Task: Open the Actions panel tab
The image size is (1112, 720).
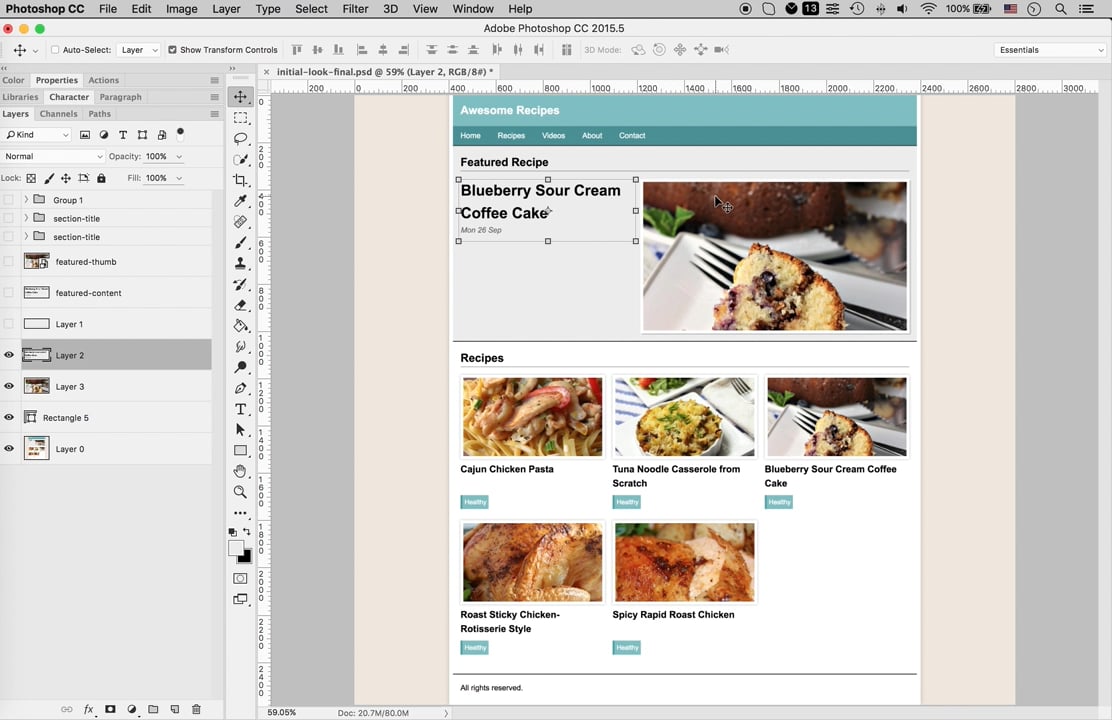Action: tap(104, 80)
